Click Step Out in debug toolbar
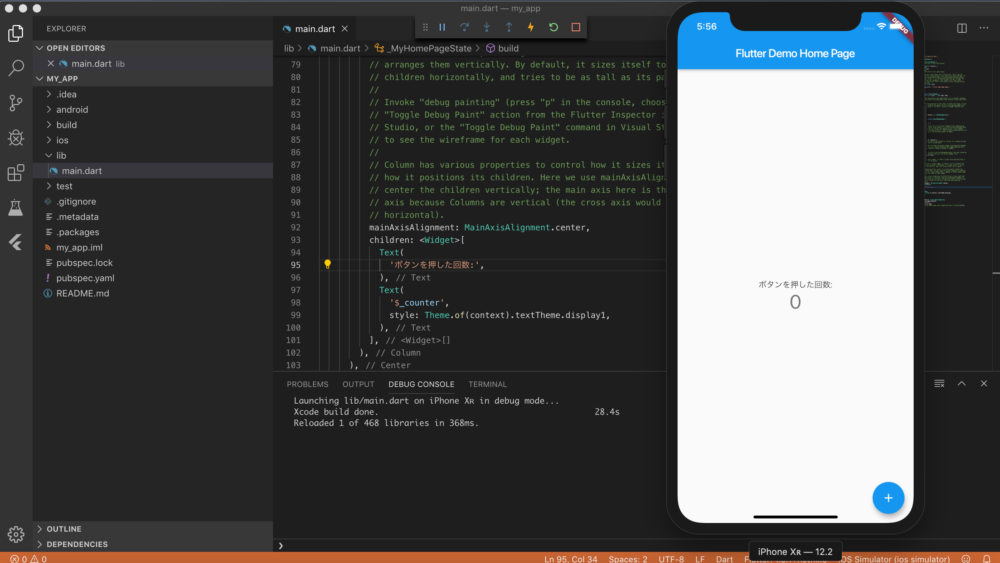1000x563 pixels. (x=509, y=27)
